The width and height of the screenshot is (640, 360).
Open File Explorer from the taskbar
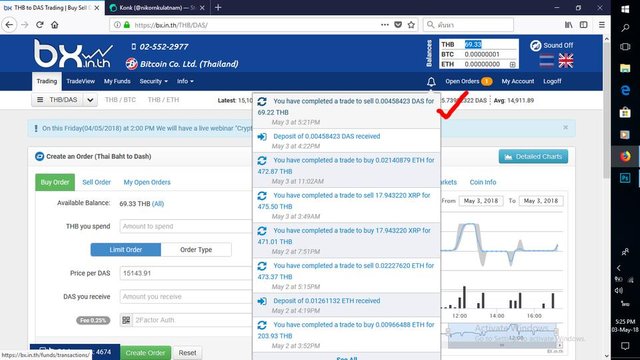click(625, 68)
